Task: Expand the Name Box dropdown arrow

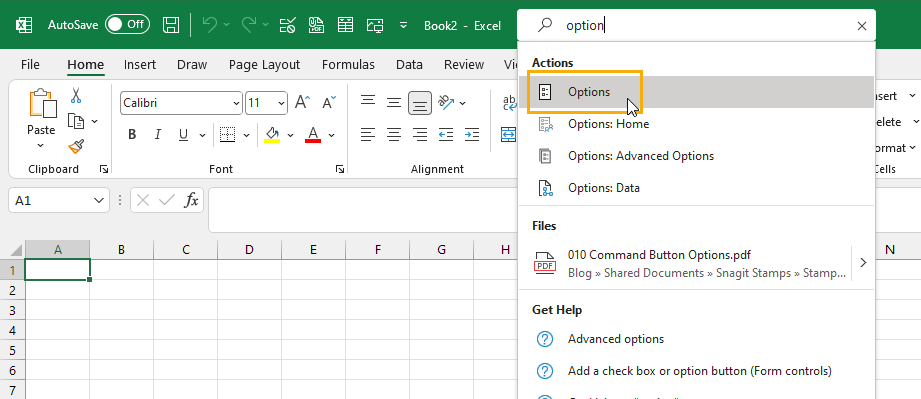Action: point(99,201)
